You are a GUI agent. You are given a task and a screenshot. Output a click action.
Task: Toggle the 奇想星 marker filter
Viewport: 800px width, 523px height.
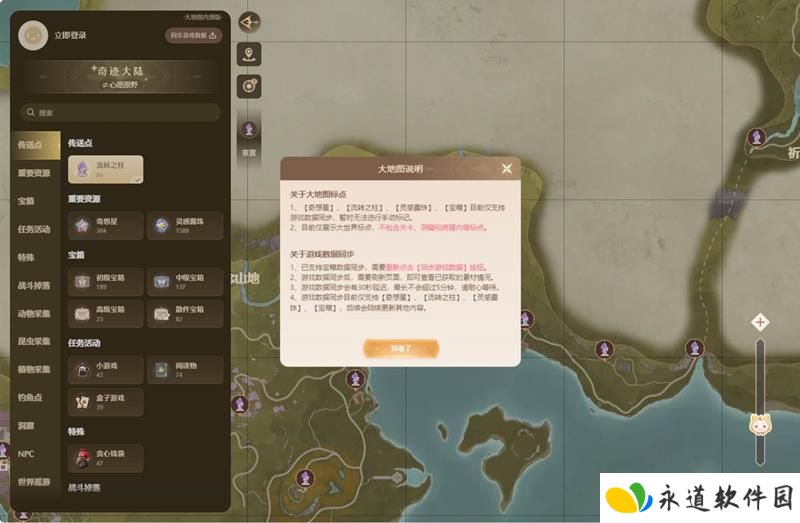tap(106, 226)
